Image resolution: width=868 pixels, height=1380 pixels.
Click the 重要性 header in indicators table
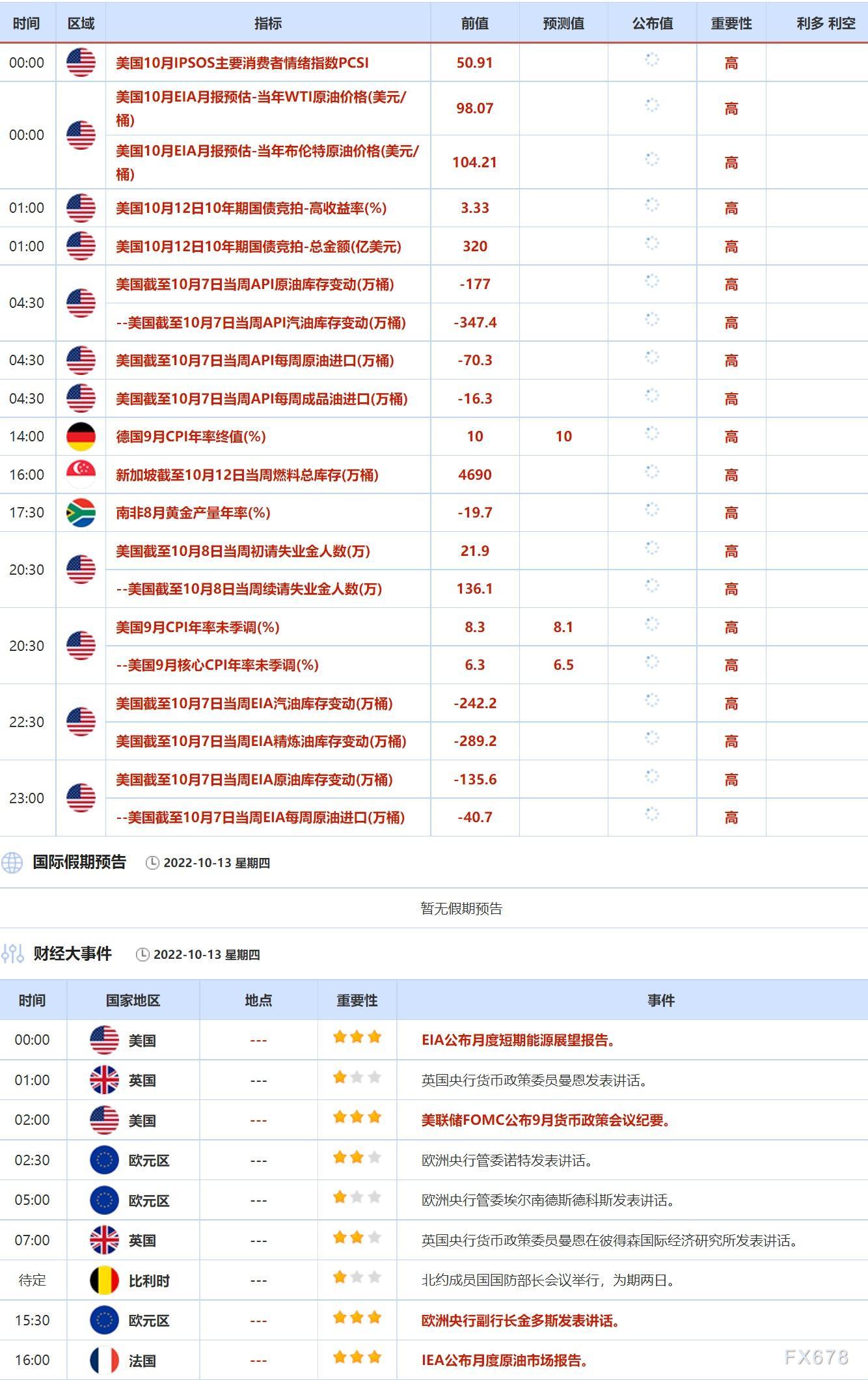(x=731, y=23)
